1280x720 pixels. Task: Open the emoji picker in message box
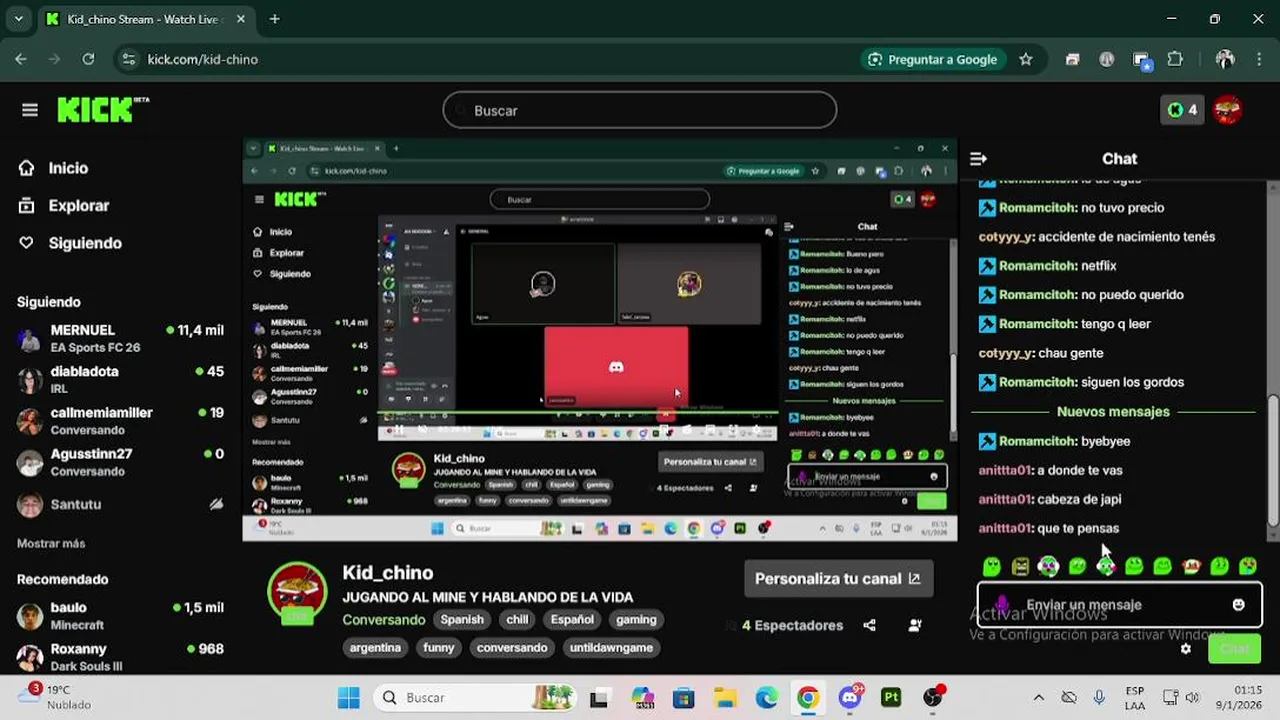point(1239,604)
